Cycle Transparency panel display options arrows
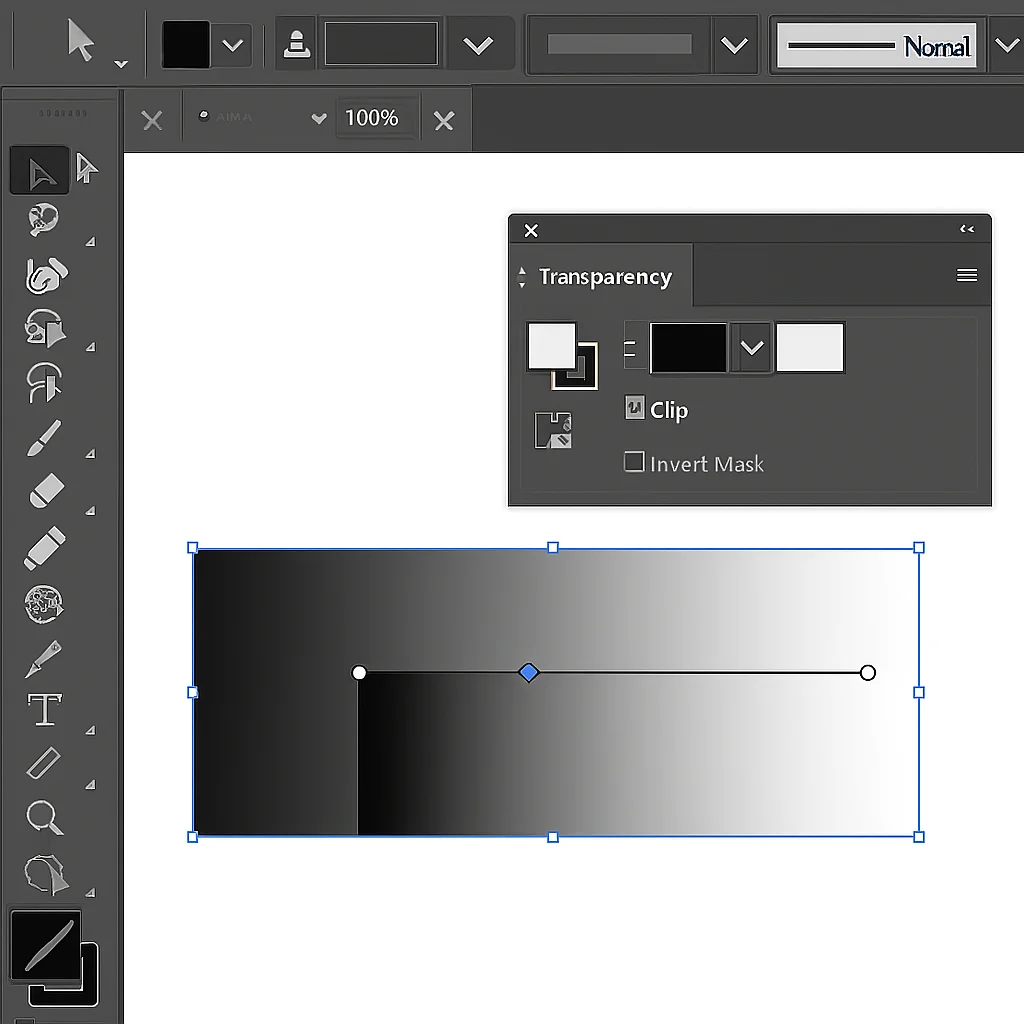The height and width of the screenshot is (1024, 1024). pyautogui.click(x=521, y=277)
